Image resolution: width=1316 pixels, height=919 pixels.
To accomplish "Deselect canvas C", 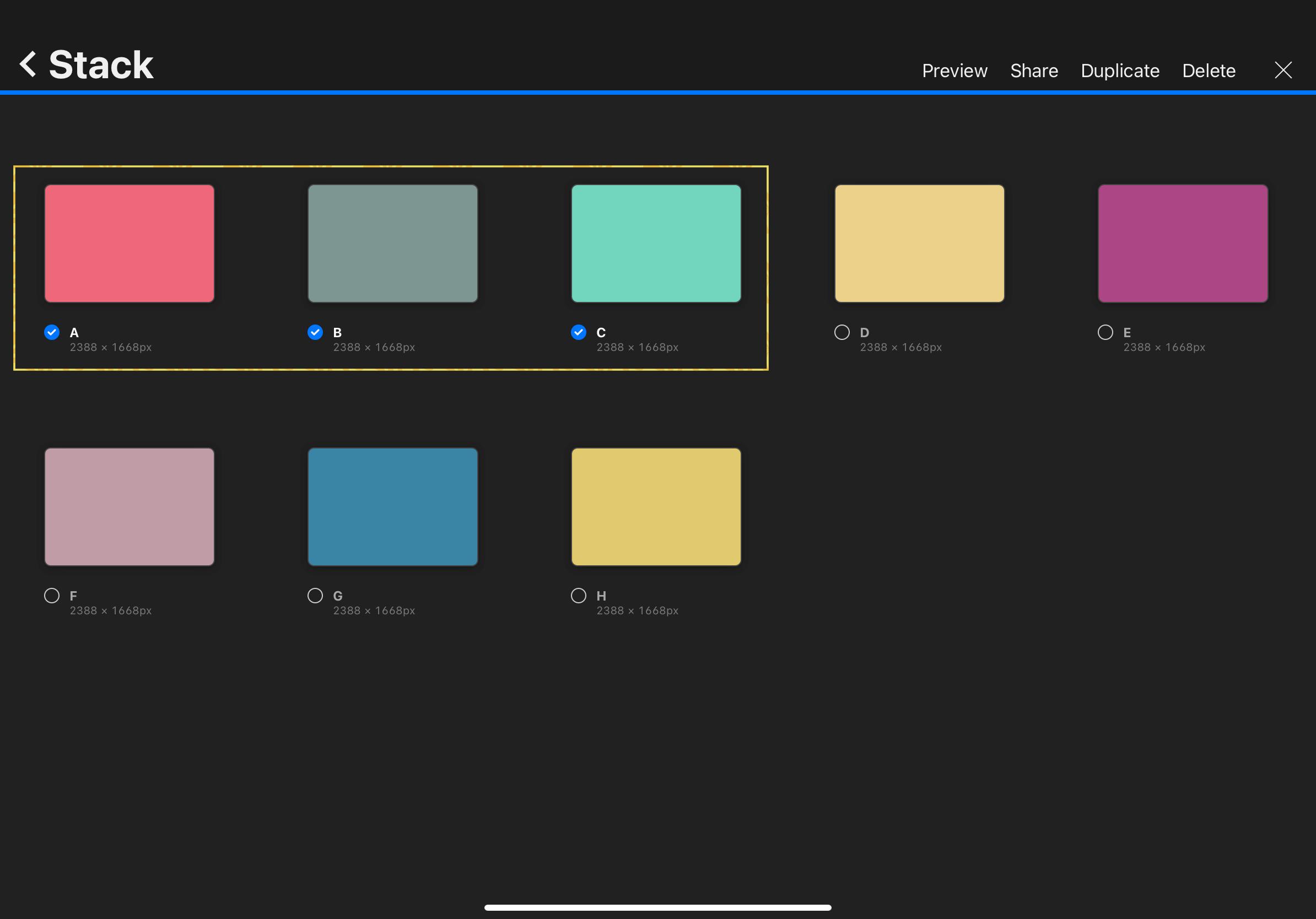I will tap(578, 332).
